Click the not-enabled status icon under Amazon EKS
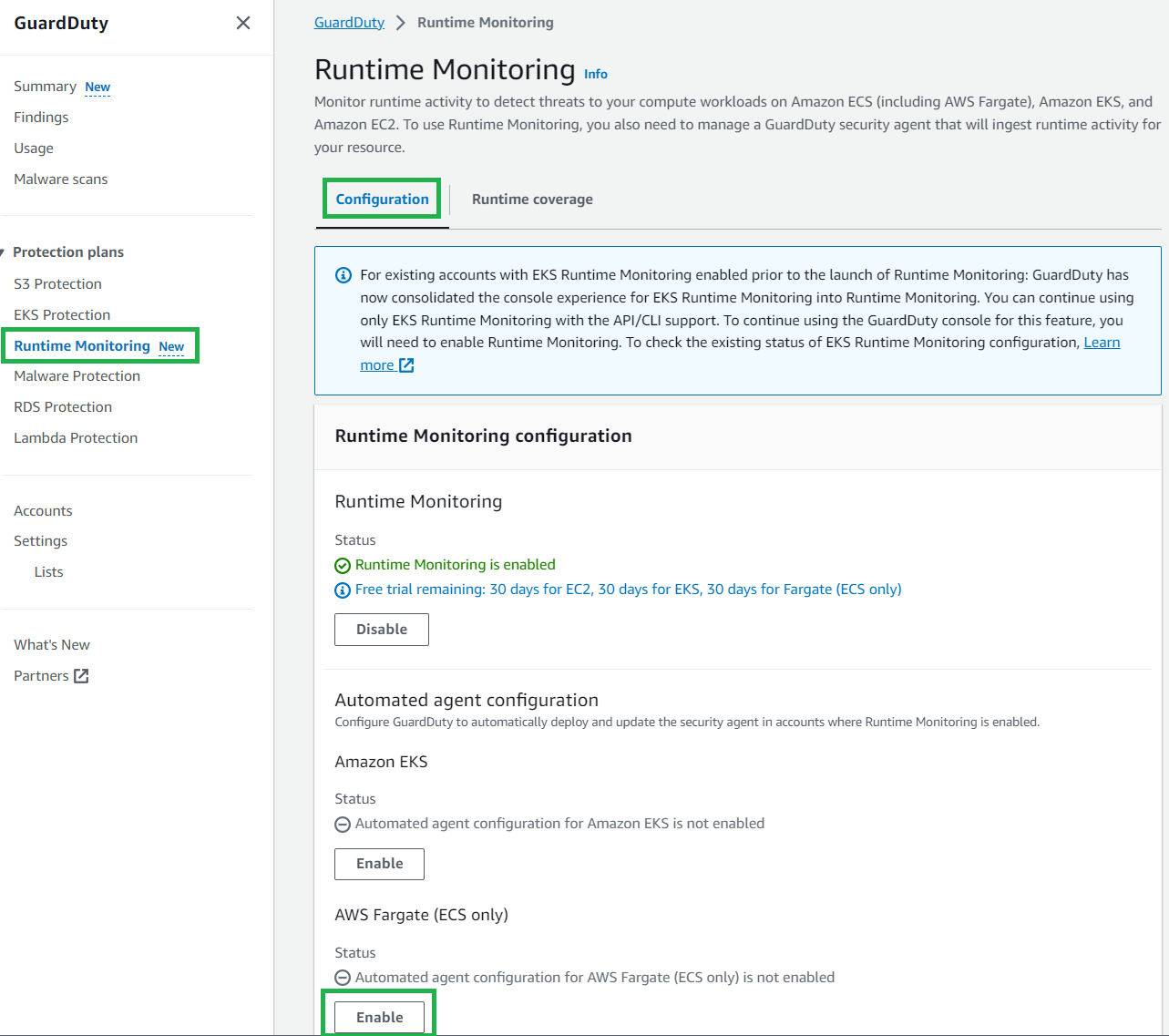The width and height of the screenshot is (1169, 1036). pos(342,824)
